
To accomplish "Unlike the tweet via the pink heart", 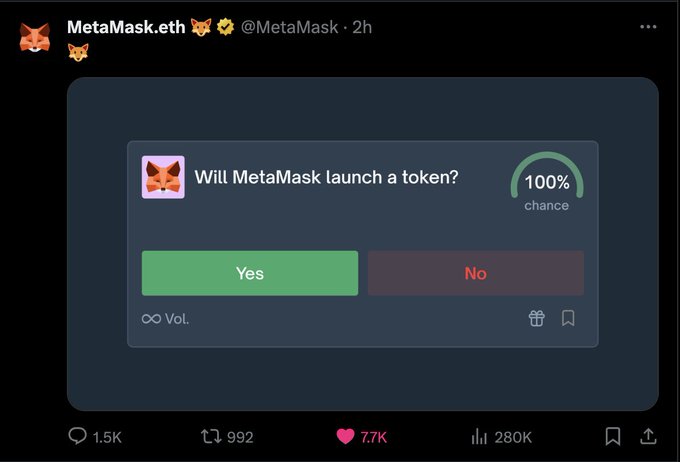I will tap(346, 436).
